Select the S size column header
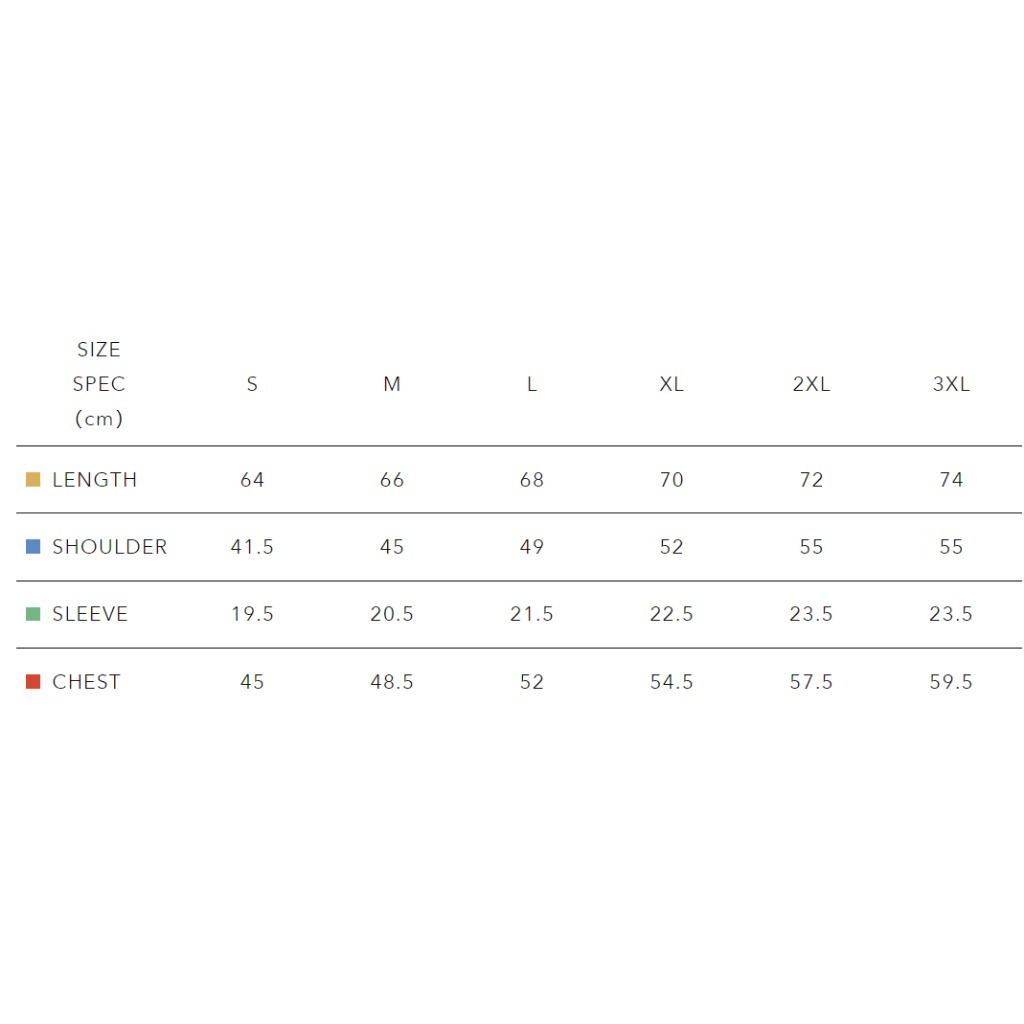Screen dimensions: 1024x1024 [252, 384]
